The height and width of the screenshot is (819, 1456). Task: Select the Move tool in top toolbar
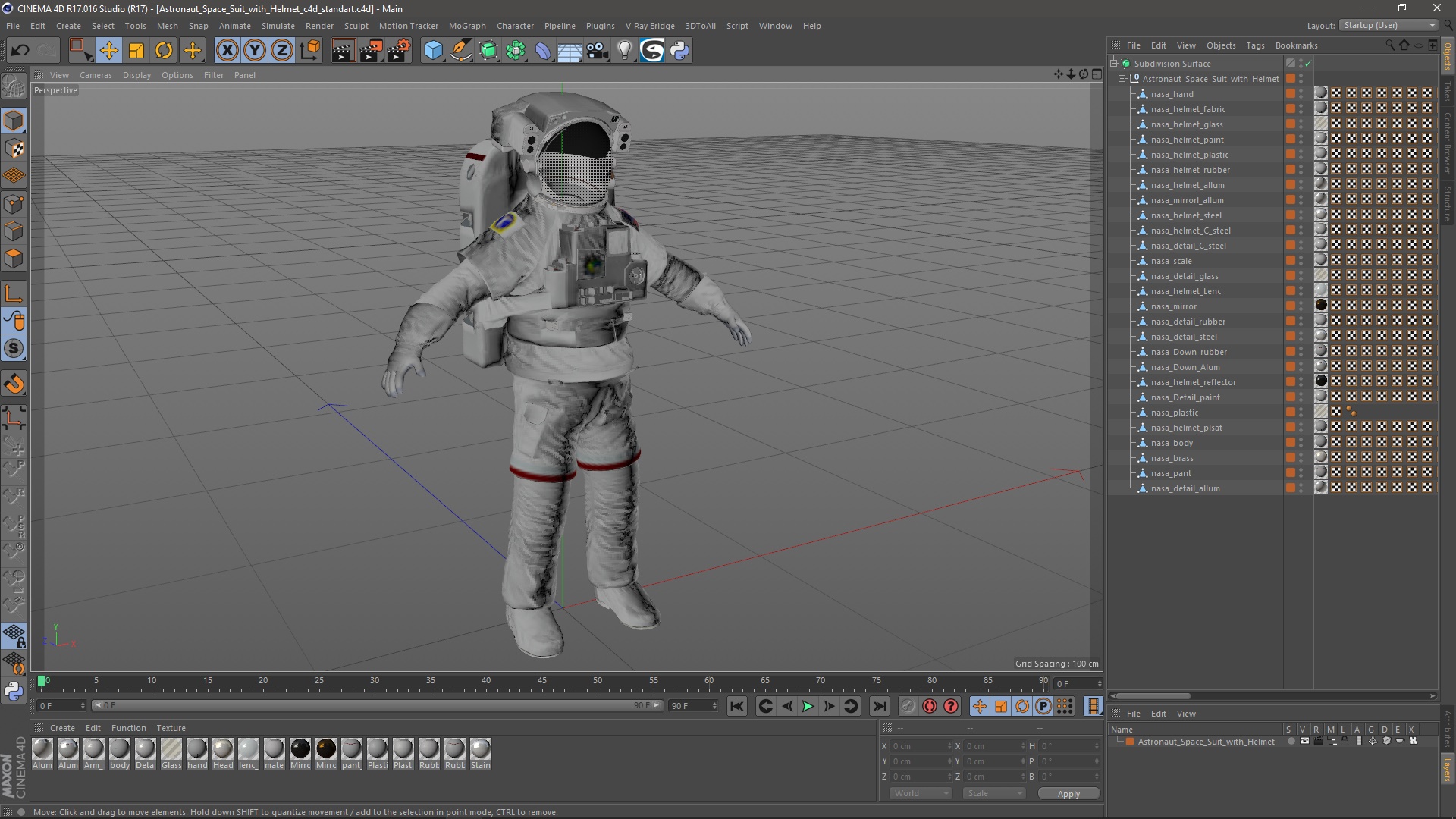[x=108, y=51]
